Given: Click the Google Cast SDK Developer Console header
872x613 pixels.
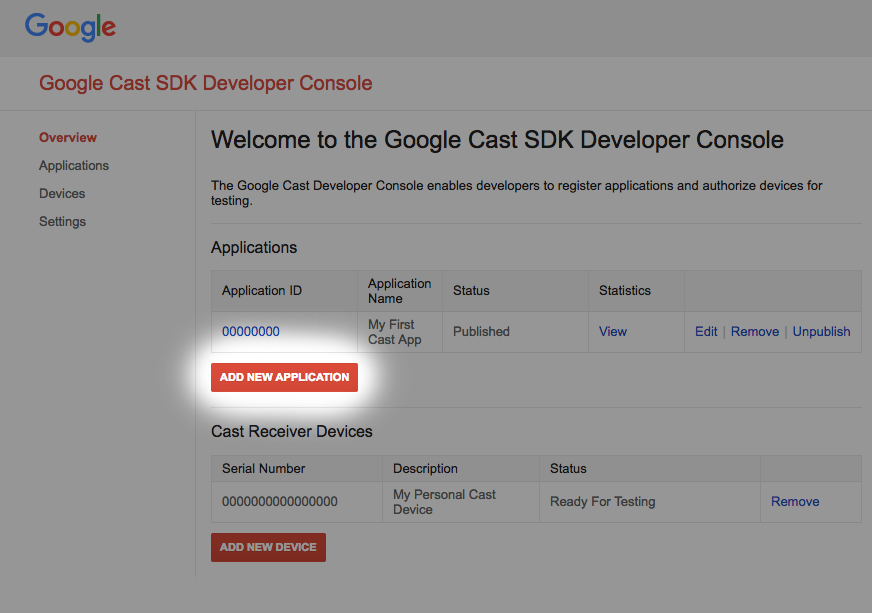Looking at the screenshot, I should pos(205,83).
